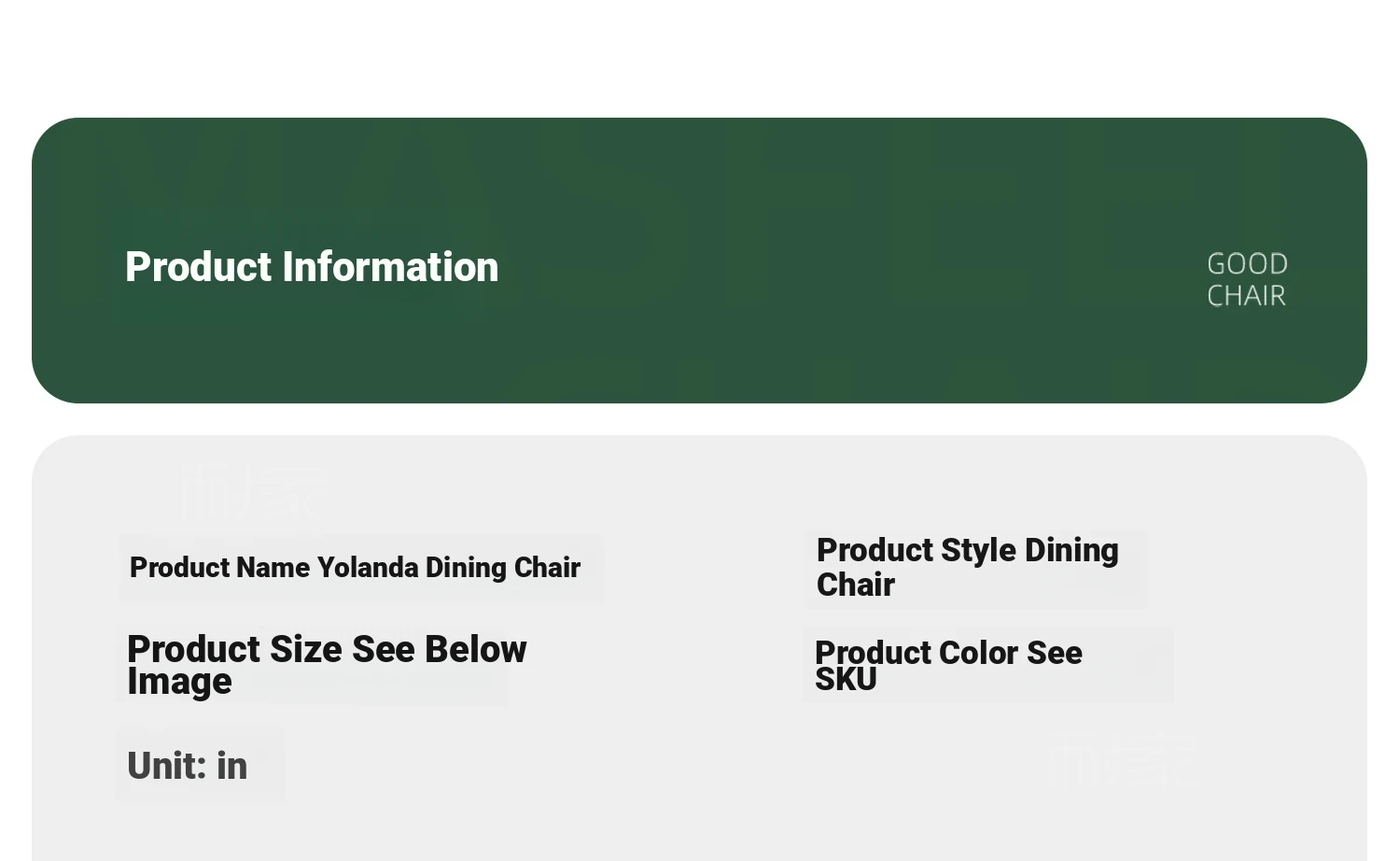Click the word CHAIR in the green banner
Image resolution: width=1400 pixels, height=861 pixels.
click(x=1247, y=296)
